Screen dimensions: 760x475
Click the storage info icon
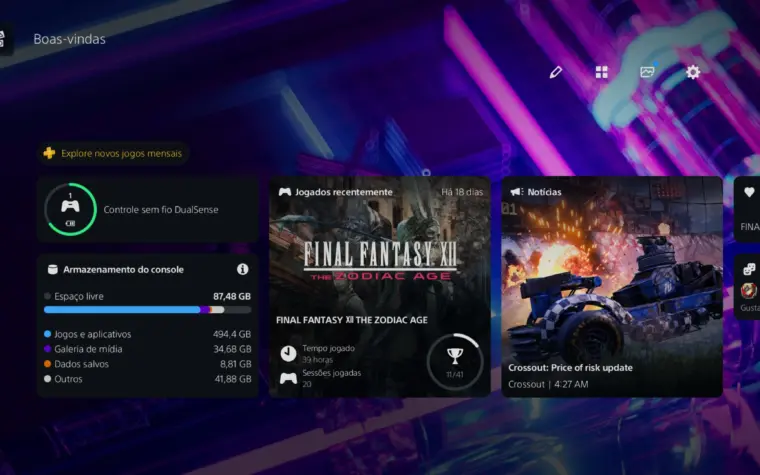click(x=243, y=269)
